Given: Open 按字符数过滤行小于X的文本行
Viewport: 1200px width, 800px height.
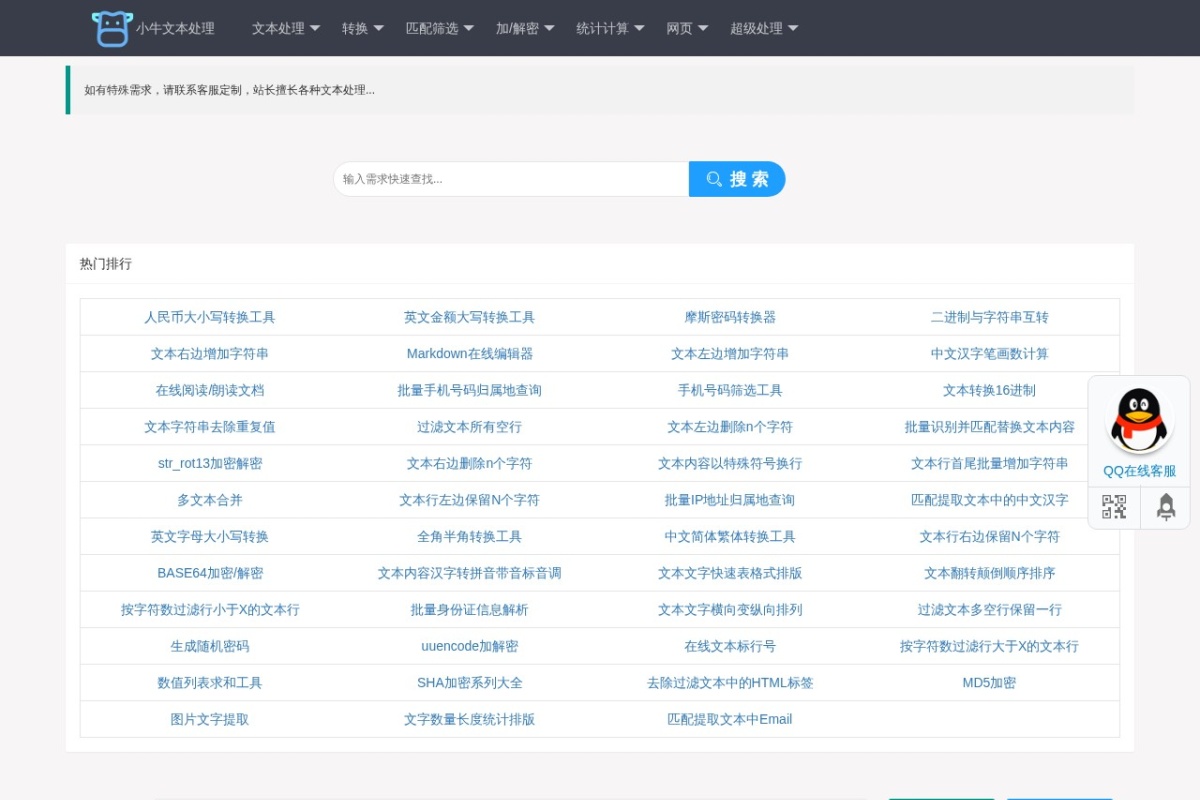Looking at the screenshot, I should 210,609.
